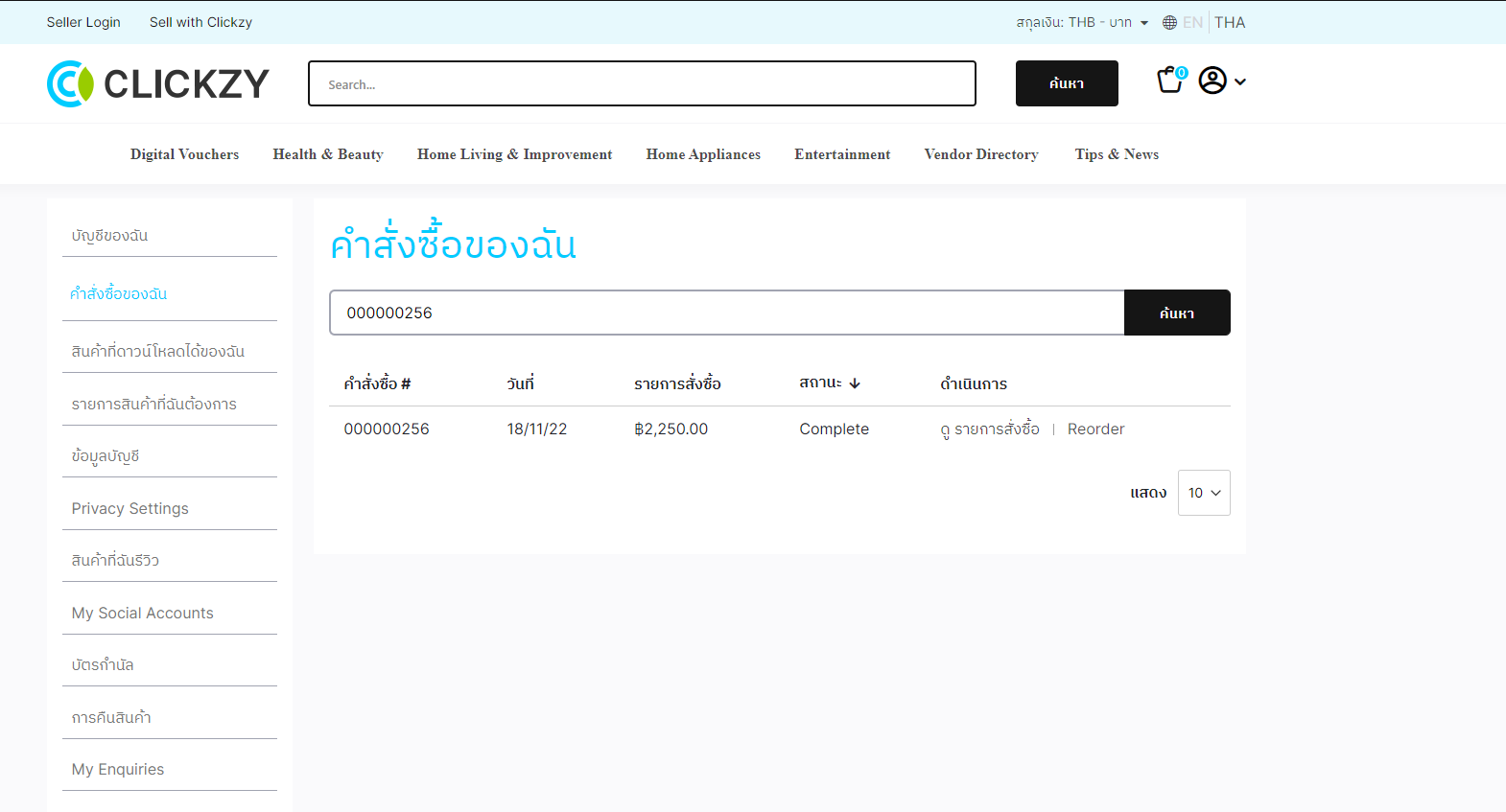Open Sell with Clickzy link
Image resolution: width=1506 pixels, height=812 pixels.
point(200,22)
